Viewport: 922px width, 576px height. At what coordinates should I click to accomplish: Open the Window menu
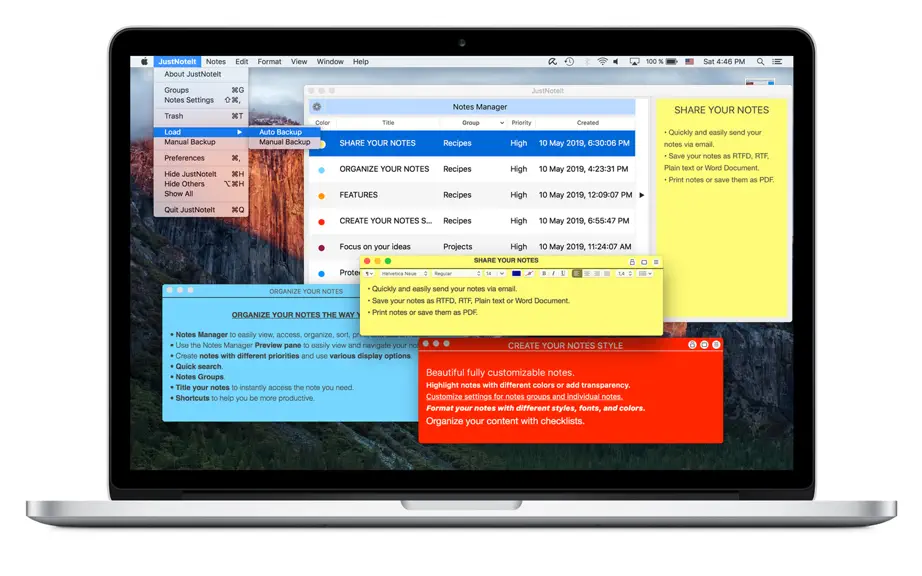330,61
